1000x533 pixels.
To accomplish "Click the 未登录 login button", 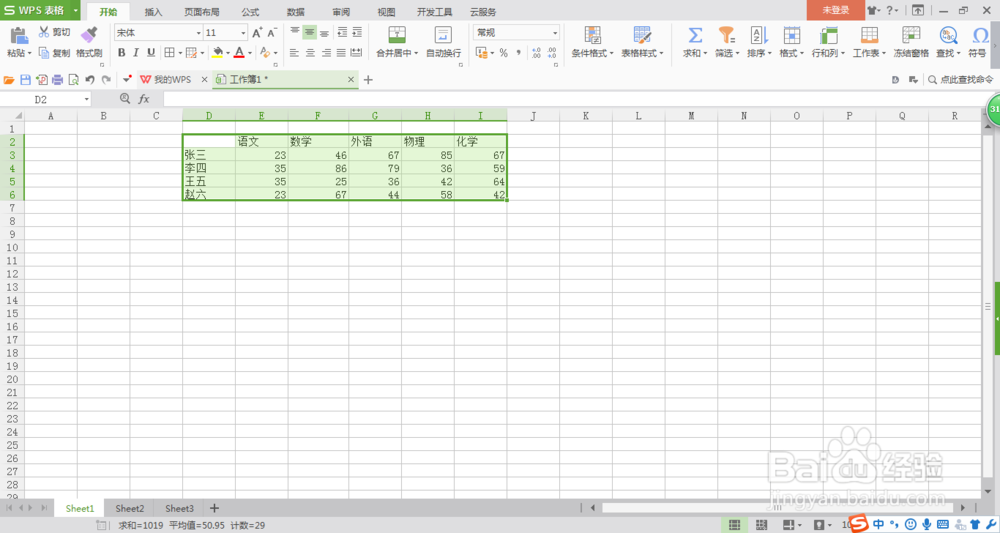I will coord(835,10).
